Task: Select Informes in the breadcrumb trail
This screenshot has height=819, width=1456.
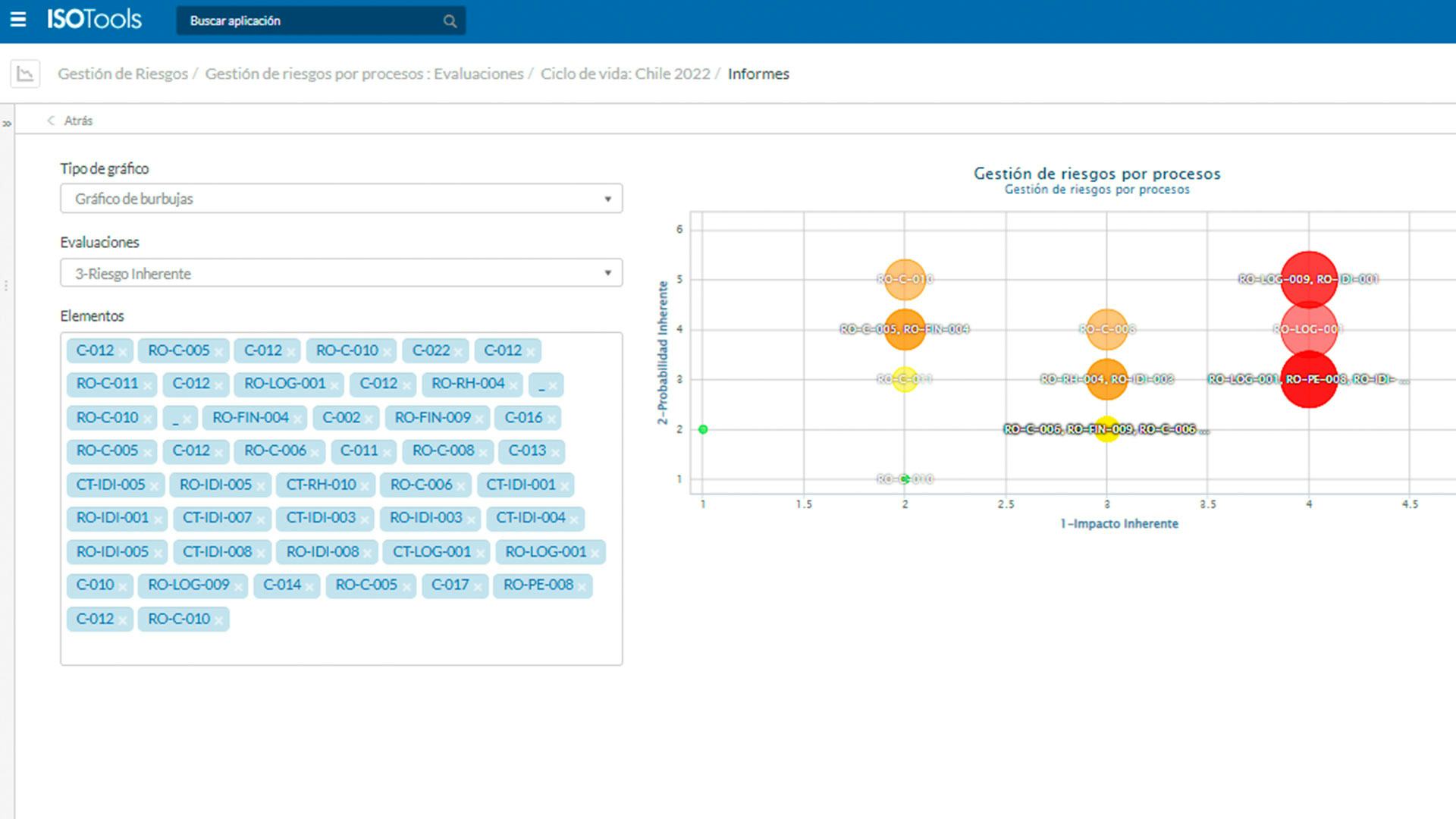Action: 758,74
